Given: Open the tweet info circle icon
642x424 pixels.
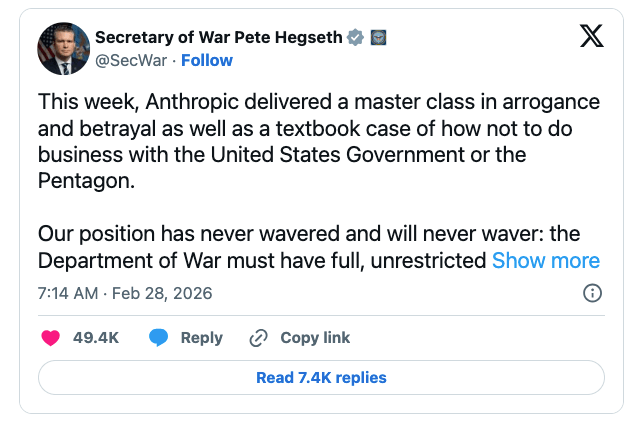Looking at the screenshot, I should pyautogui.click(x=592, y=294).
